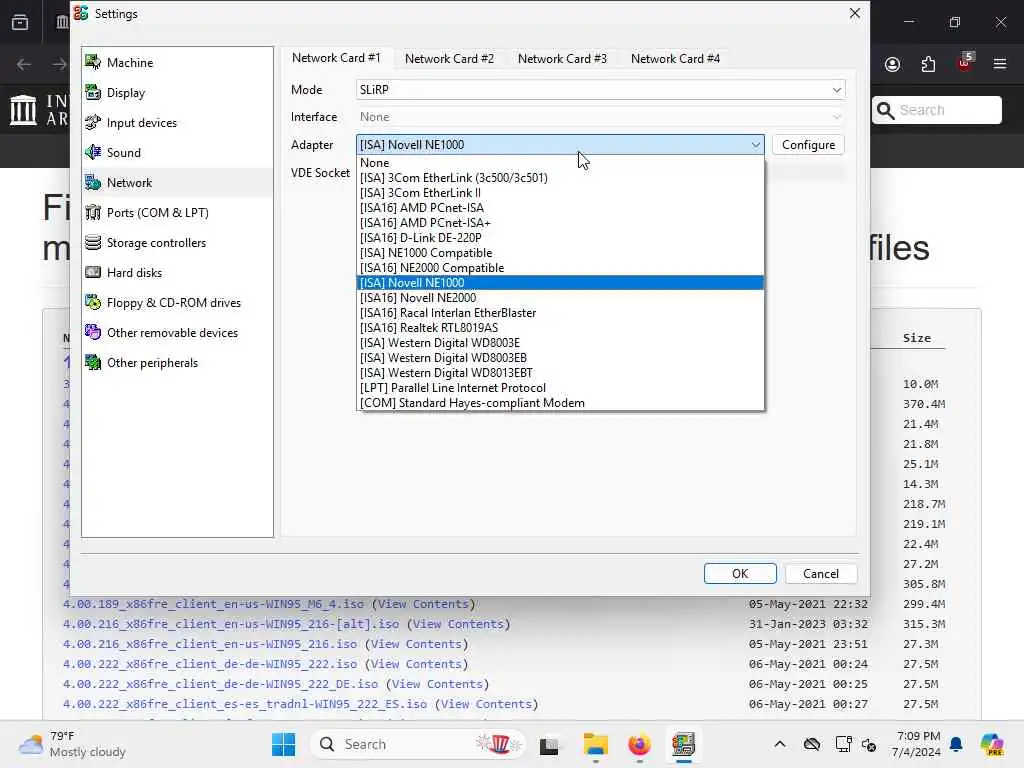This screenshot has width=1024, height=768.
Task: Click the Size column header
Action: tap(917, 338)
